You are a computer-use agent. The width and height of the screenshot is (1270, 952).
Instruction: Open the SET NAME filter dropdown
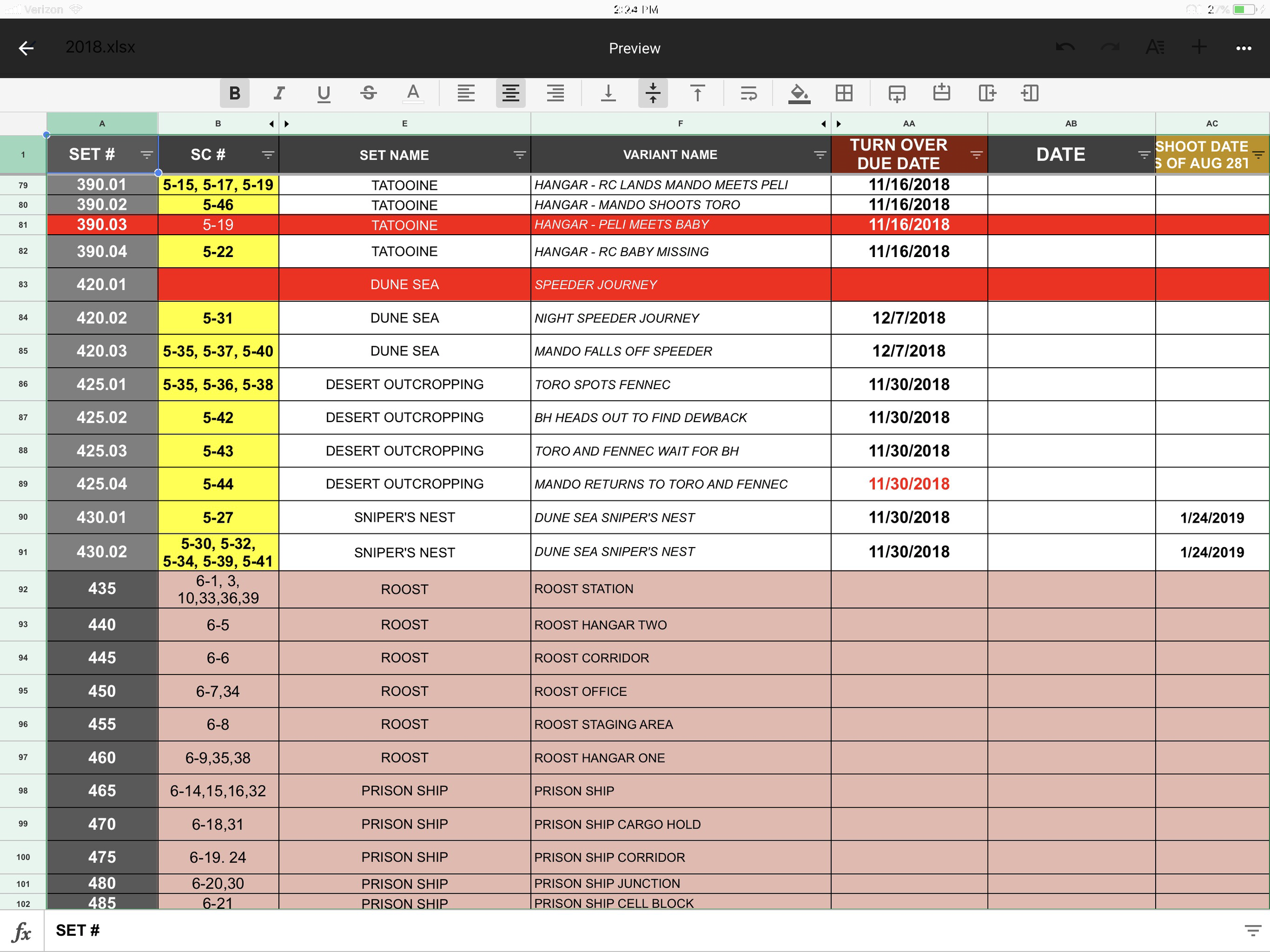[x=519, y=155]
